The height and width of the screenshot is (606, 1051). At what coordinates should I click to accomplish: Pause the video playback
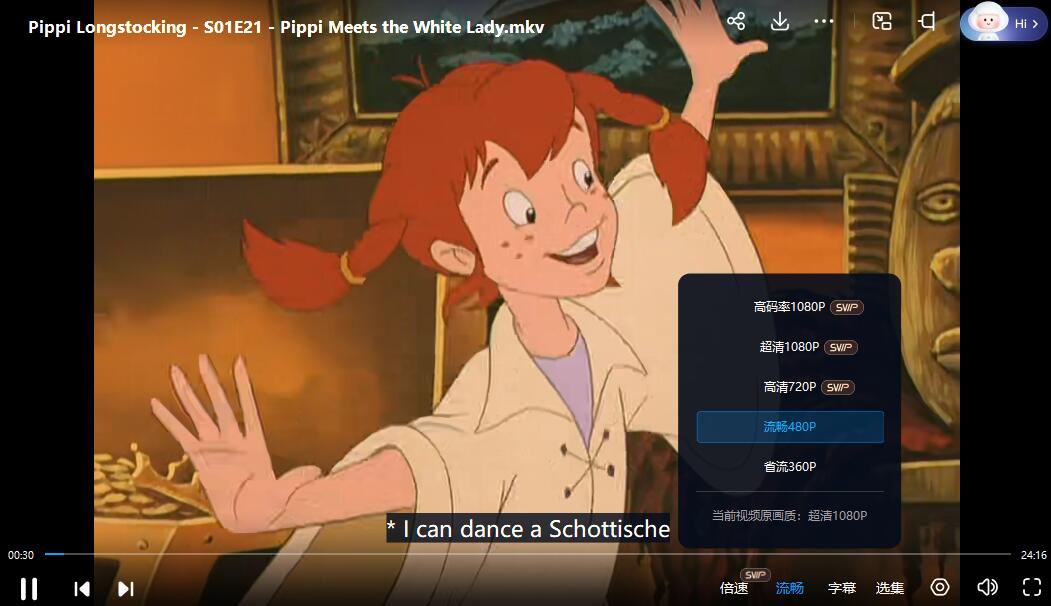coord(29,589)
